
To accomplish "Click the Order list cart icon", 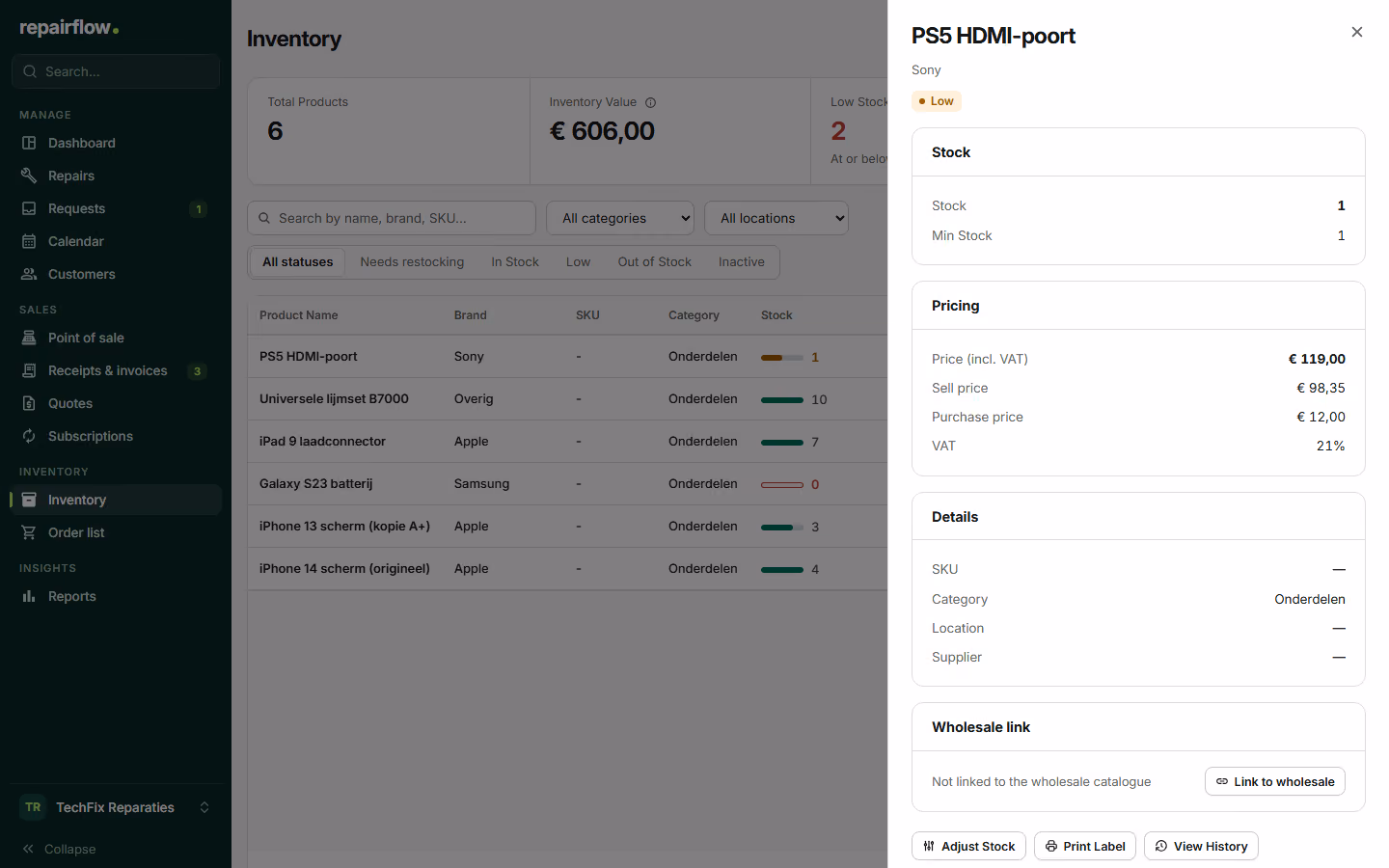I will click(x=29, y=532).
